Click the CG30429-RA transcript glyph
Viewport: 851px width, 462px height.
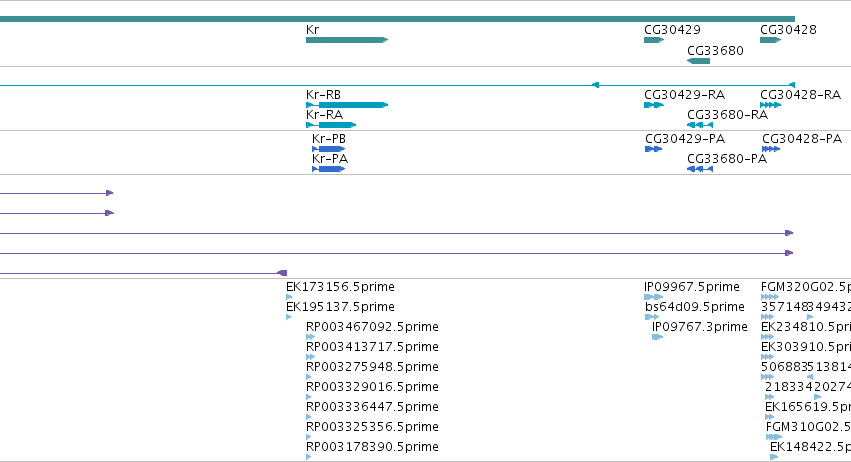[x=654, y=105]
